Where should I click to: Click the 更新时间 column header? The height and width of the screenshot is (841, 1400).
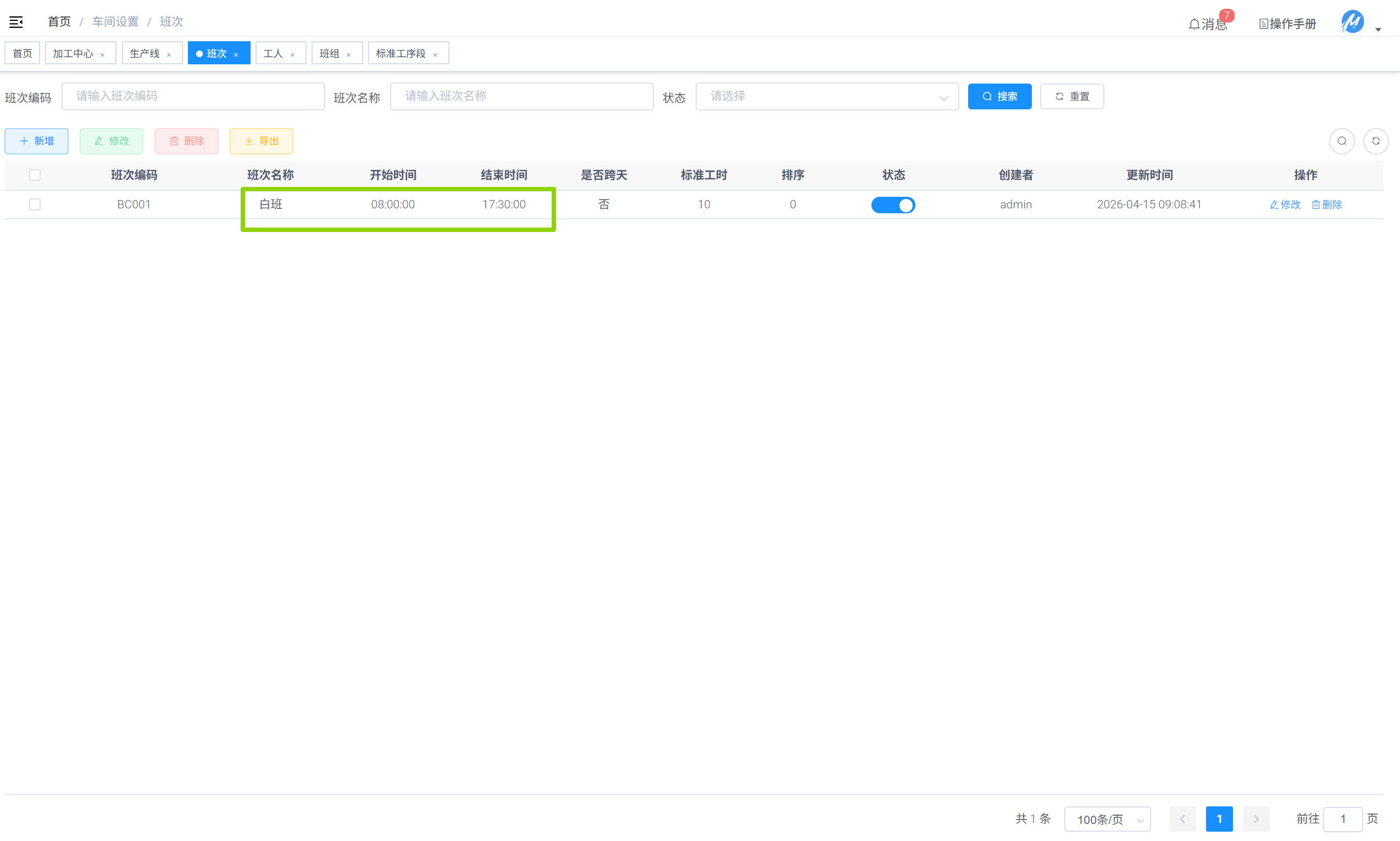[x=1149, y=175]
